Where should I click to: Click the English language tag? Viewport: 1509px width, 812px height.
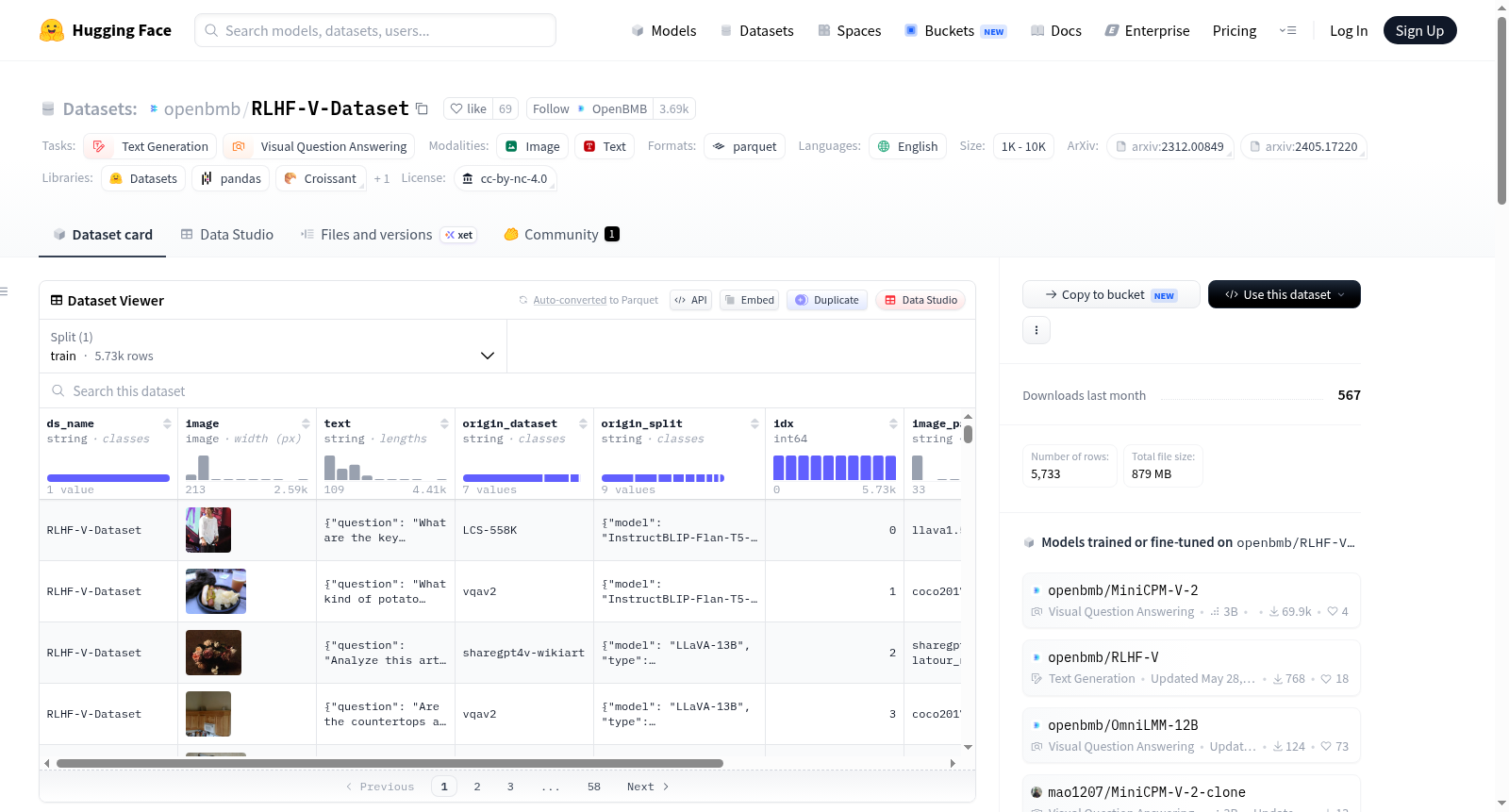(907, 146)
